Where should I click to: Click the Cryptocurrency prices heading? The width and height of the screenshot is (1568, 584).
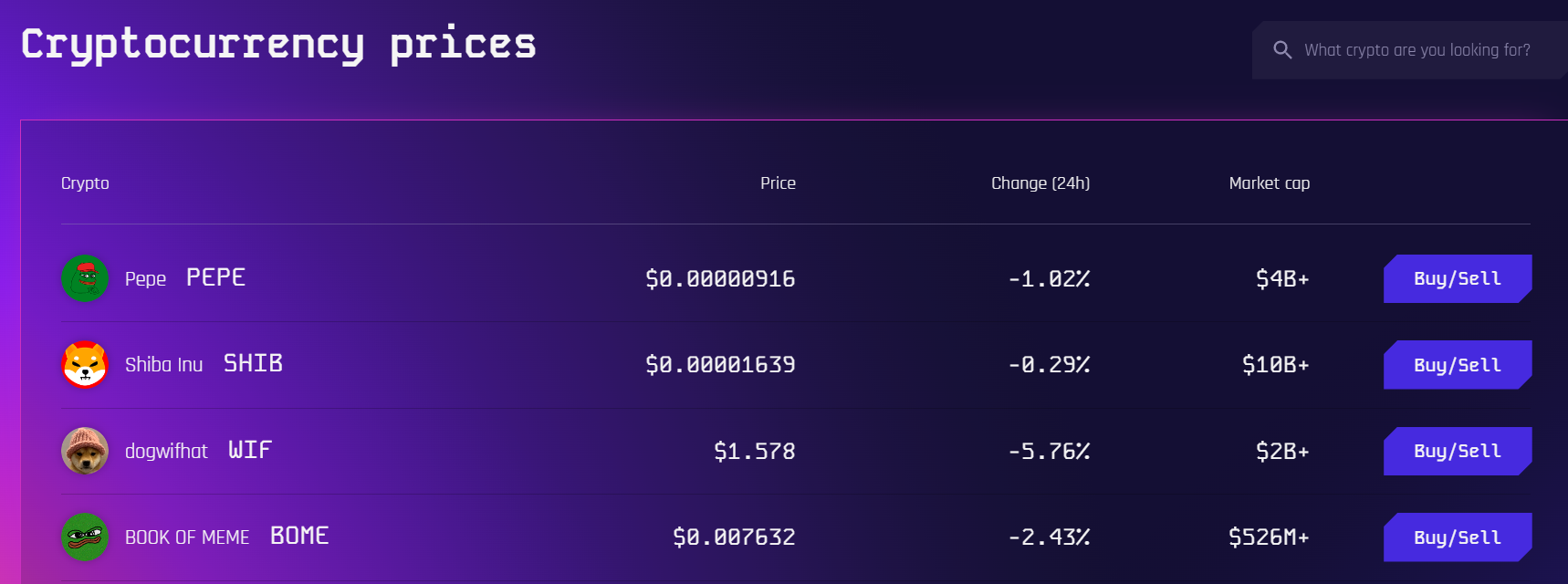point(278,44)
